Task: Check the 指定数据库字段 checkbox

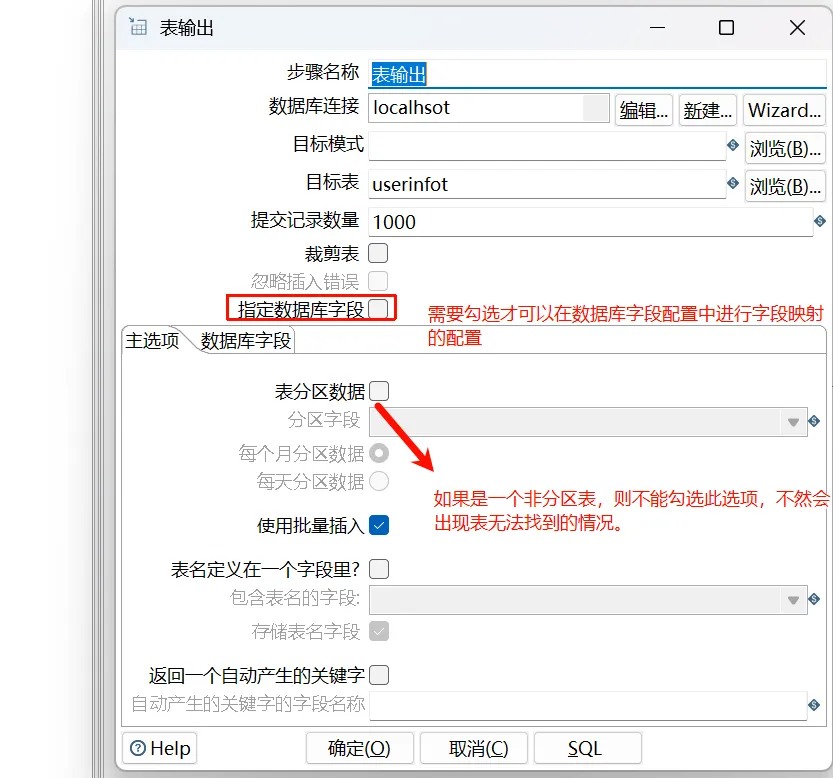Action: (x=378, y=309)
